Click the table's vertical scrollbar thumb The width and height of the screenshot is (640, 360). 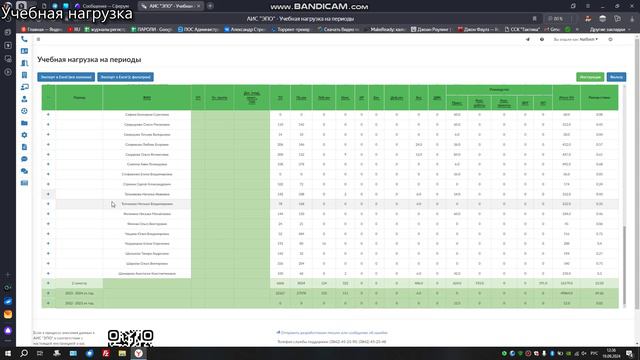click(624, 265)
